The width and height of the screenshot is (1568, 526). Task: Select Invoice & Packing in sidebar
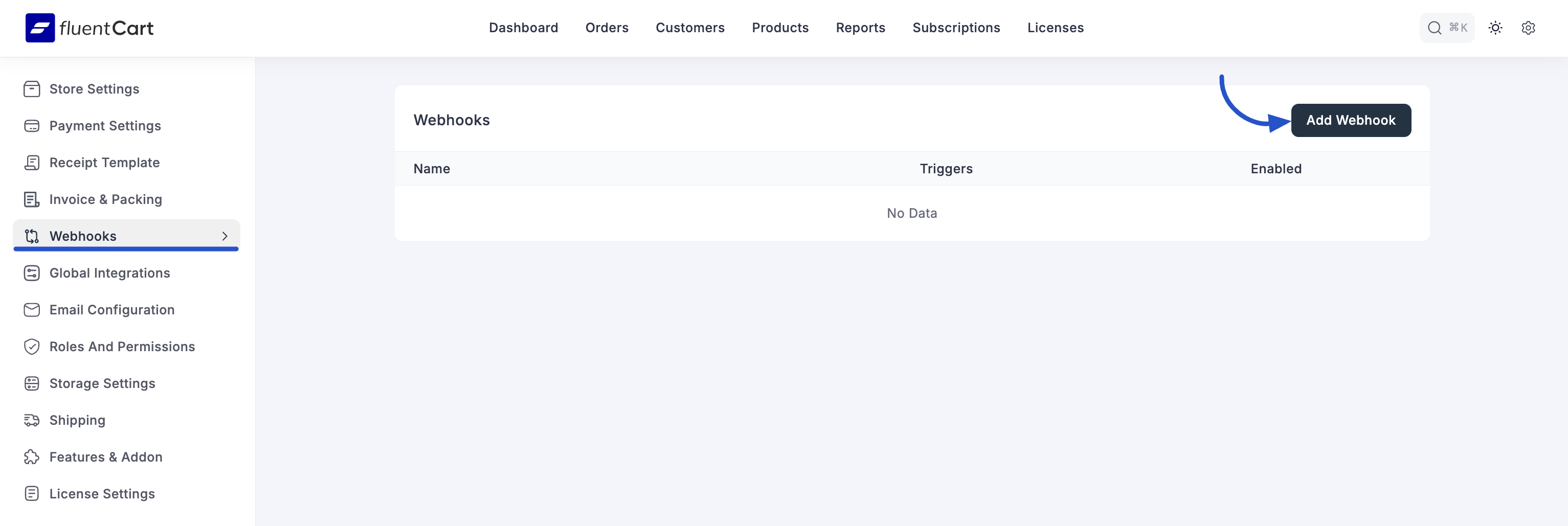tap(105, 199)
